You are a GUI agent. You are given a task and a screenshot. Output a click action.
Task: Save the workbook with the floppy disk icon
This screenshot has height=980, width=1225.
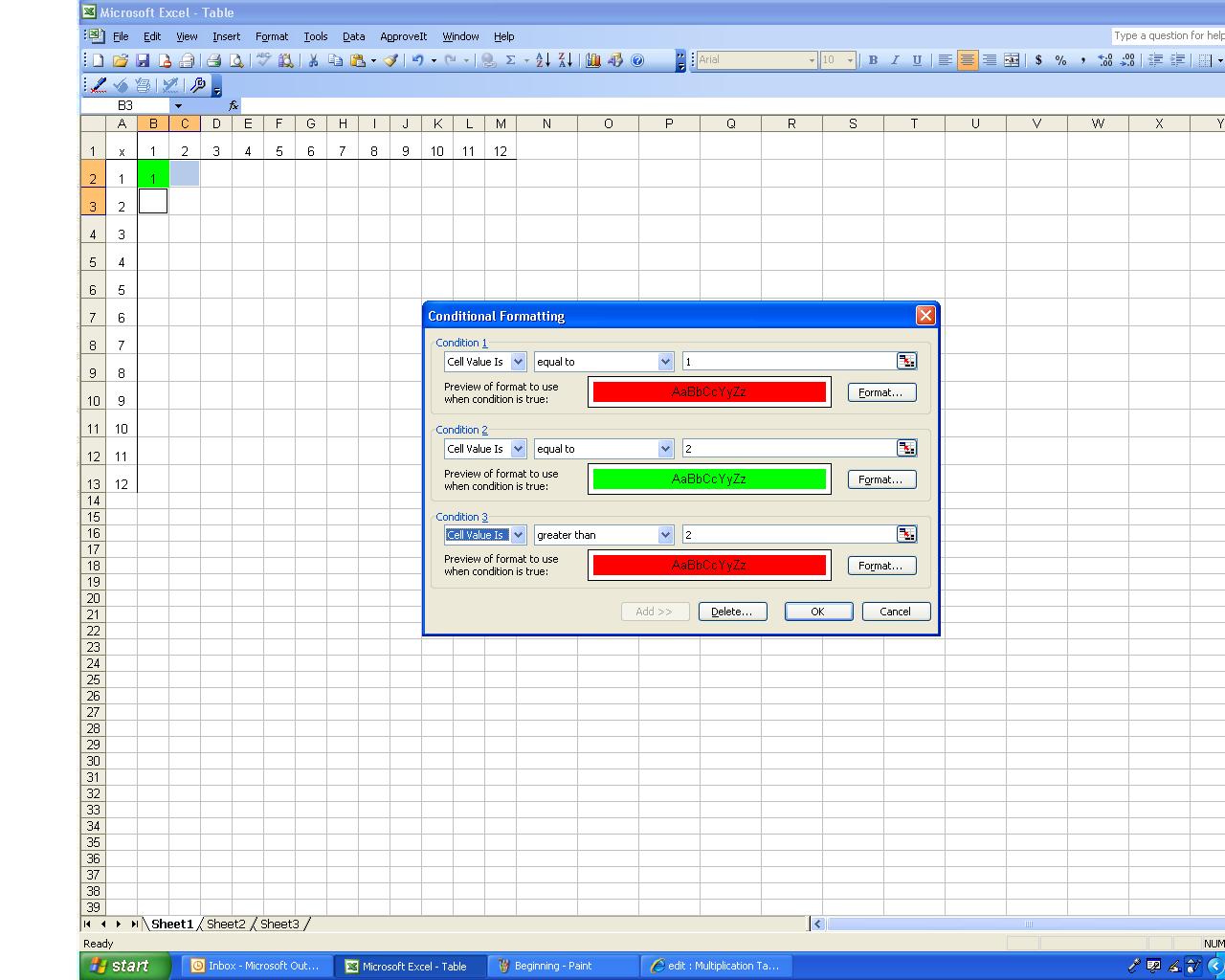click(x=143, y=60)
